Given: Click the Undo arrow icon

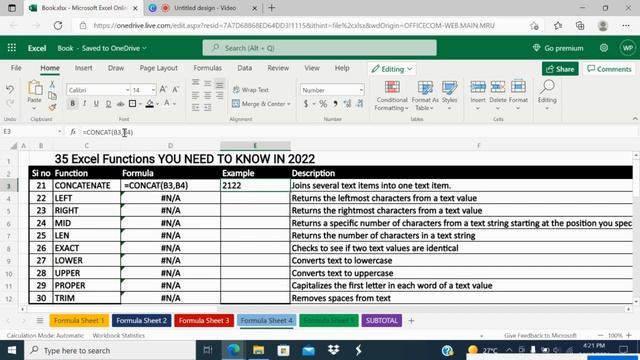Looking at the screenshot, I should pos(10,89).
